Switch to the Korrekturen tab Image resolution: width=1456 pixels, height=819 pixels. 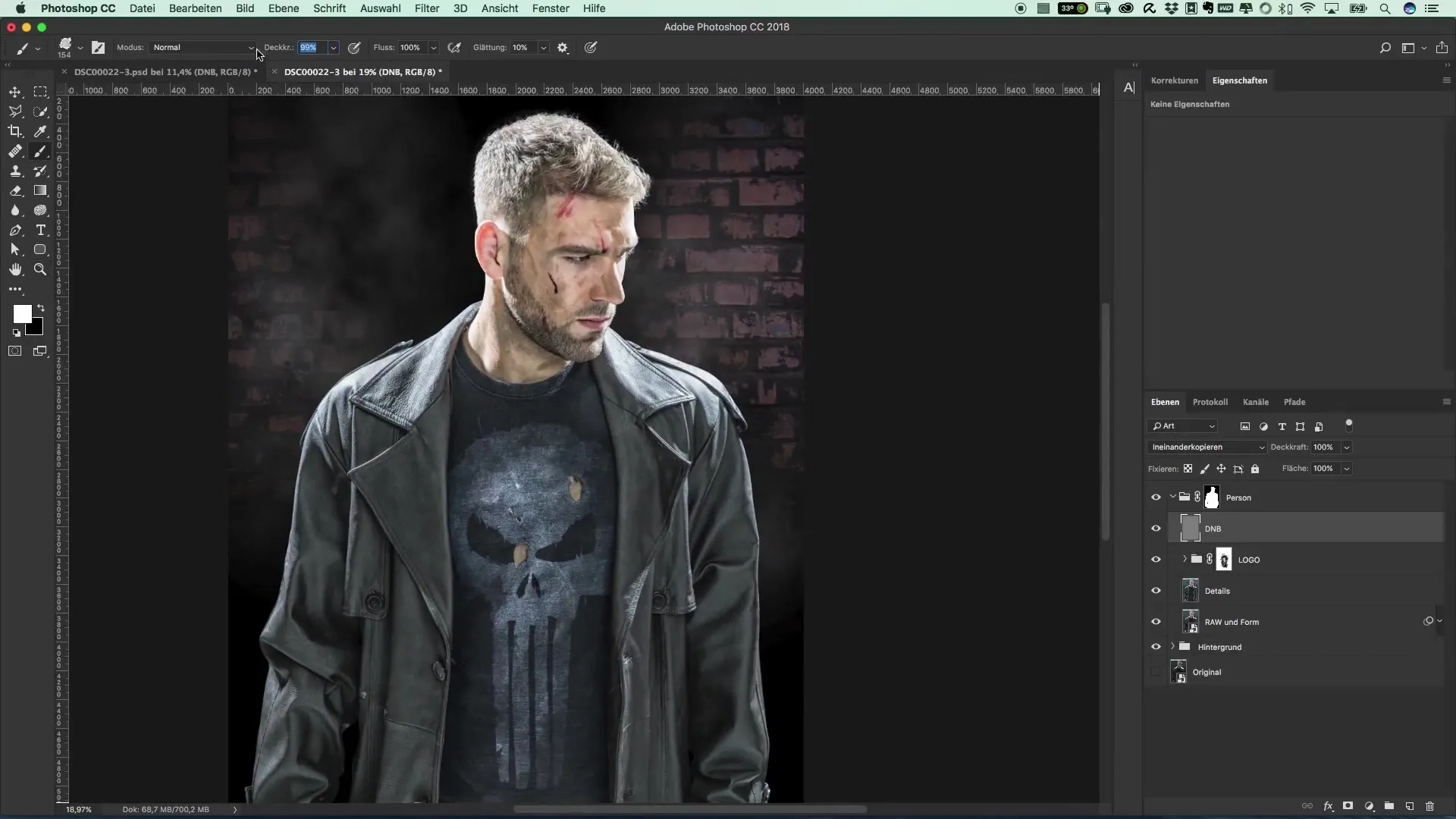[1175, 80]
